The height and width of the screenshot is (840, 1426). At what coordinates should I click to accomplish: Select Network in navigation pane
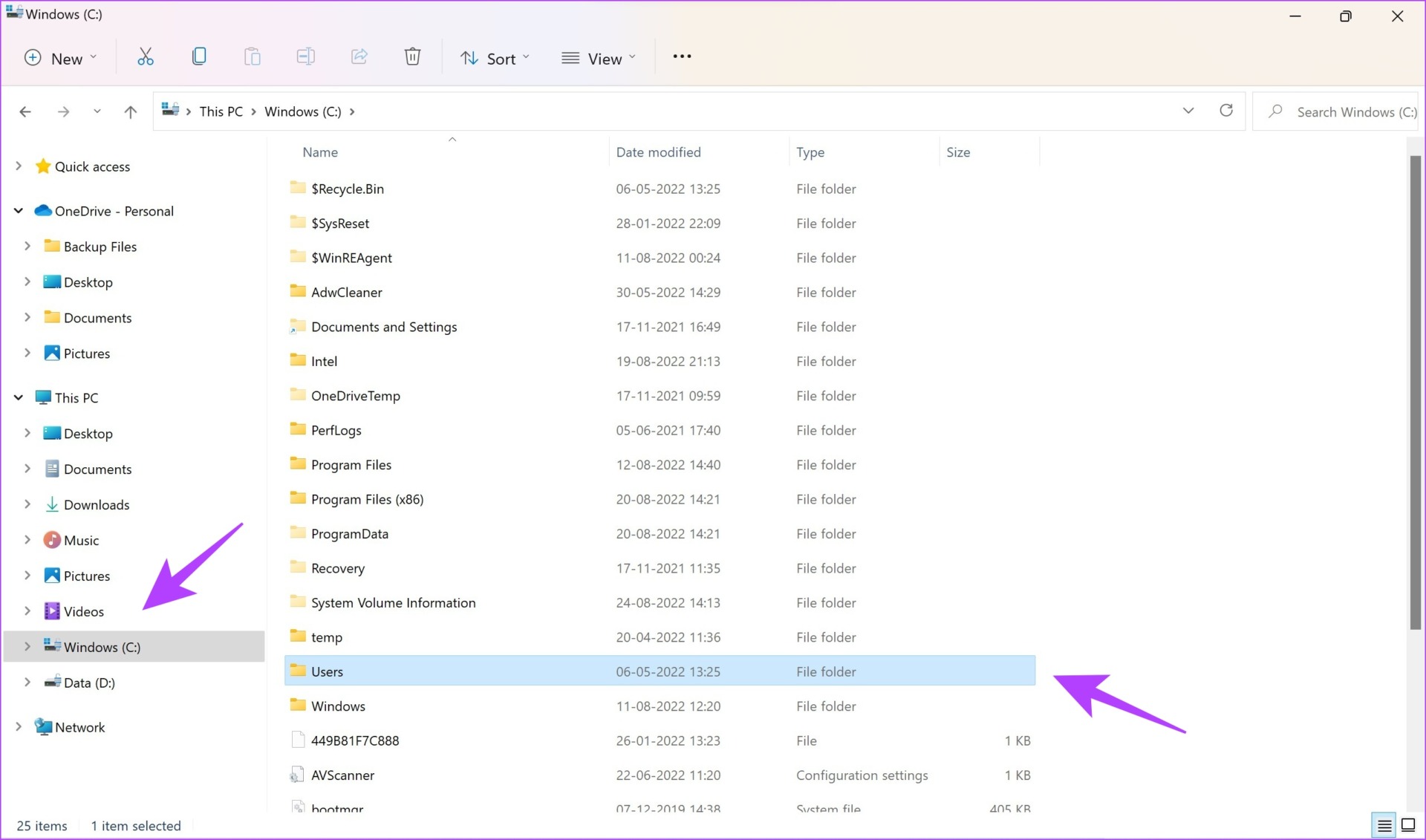coord(79,728)
